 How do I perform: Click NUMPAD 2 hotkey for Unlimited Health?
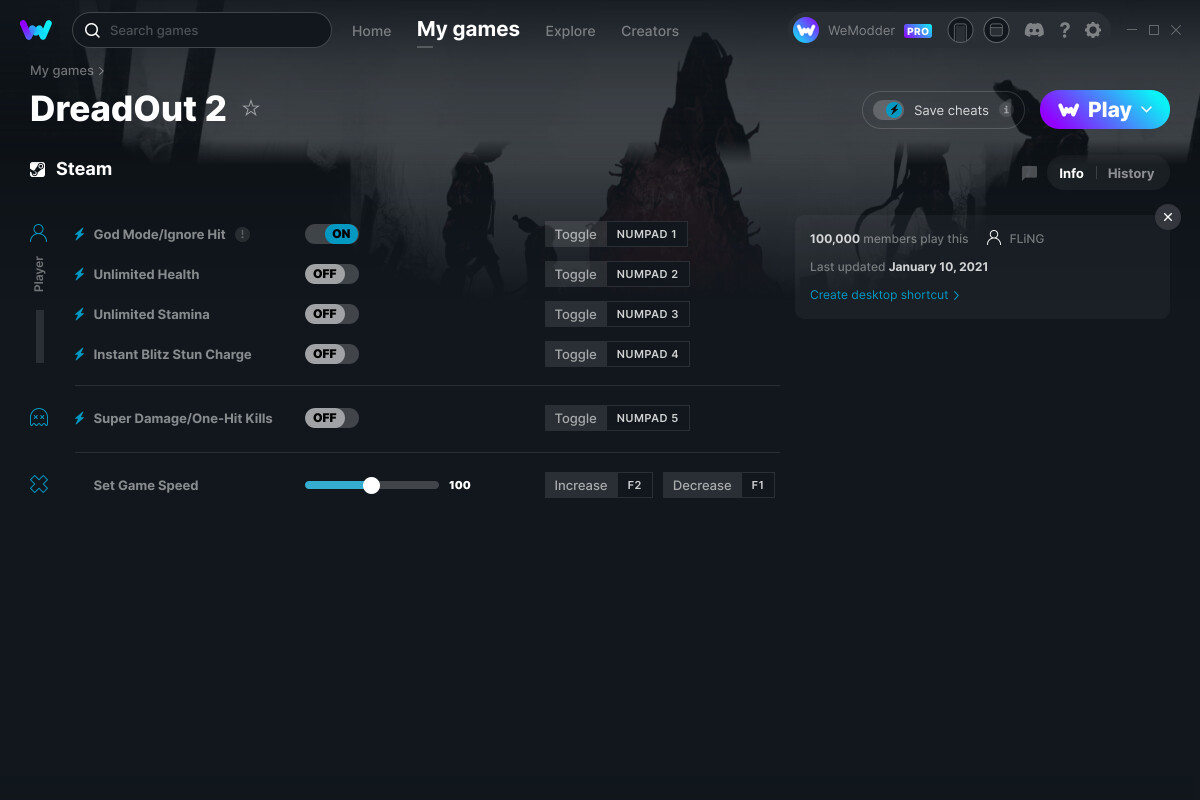coord(647,274)
